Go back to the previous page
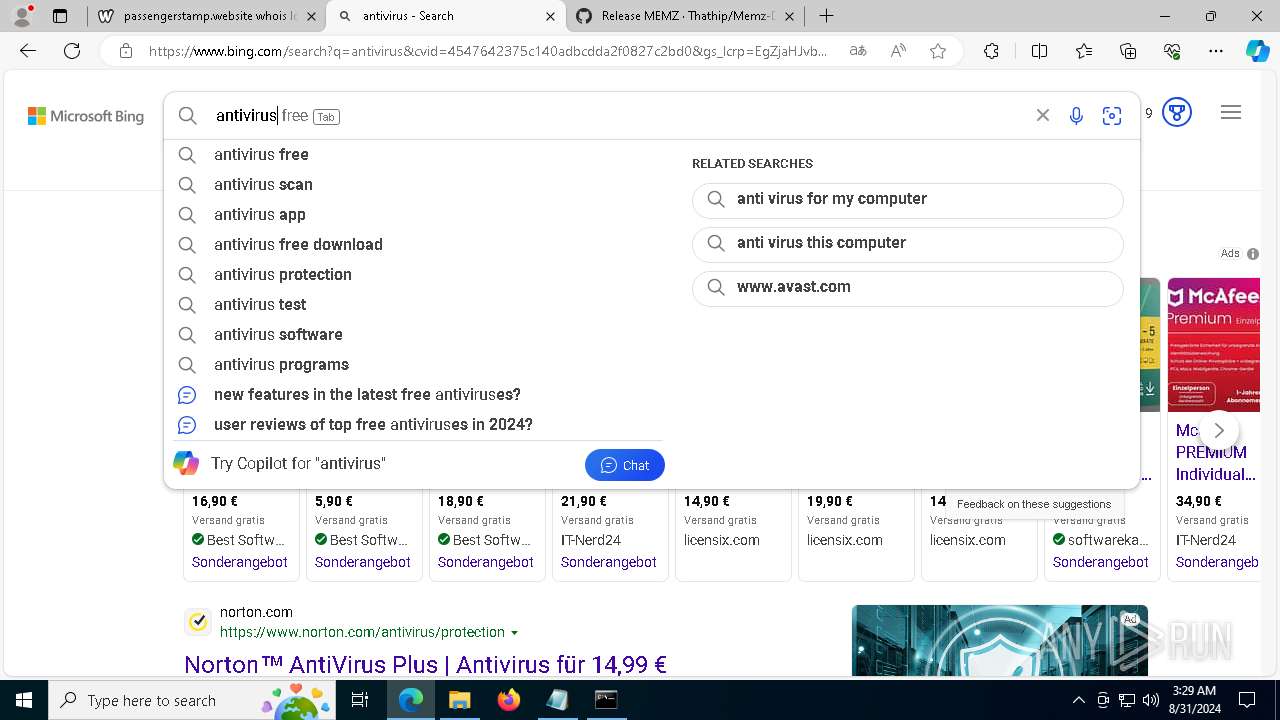 pos(28,51)
